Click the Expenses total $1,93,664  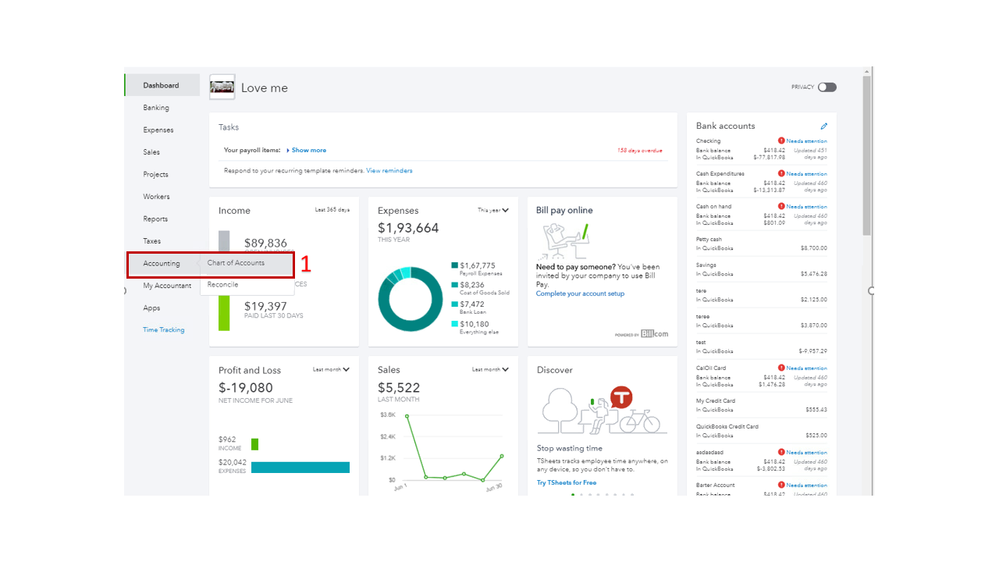click(408, 228)
